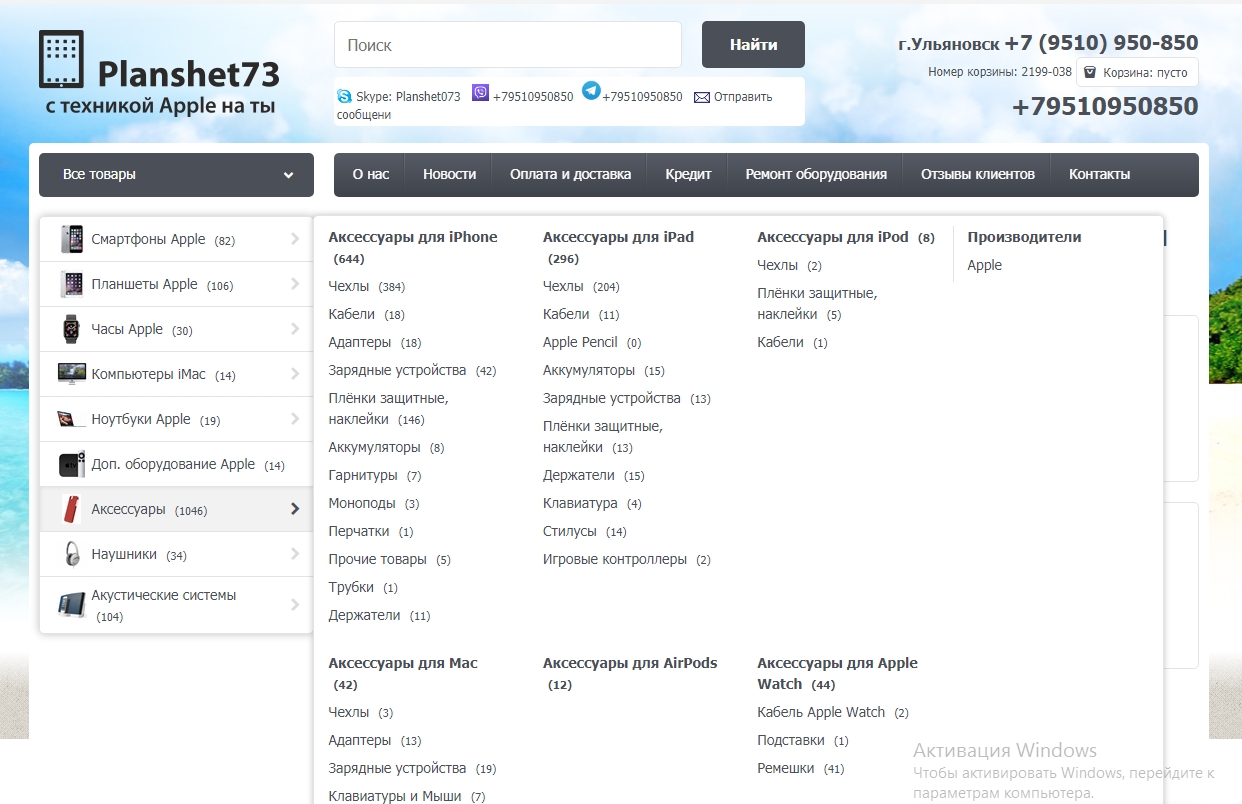Open the Кредит menu item

pyautogui.click(x=688, y=175)
